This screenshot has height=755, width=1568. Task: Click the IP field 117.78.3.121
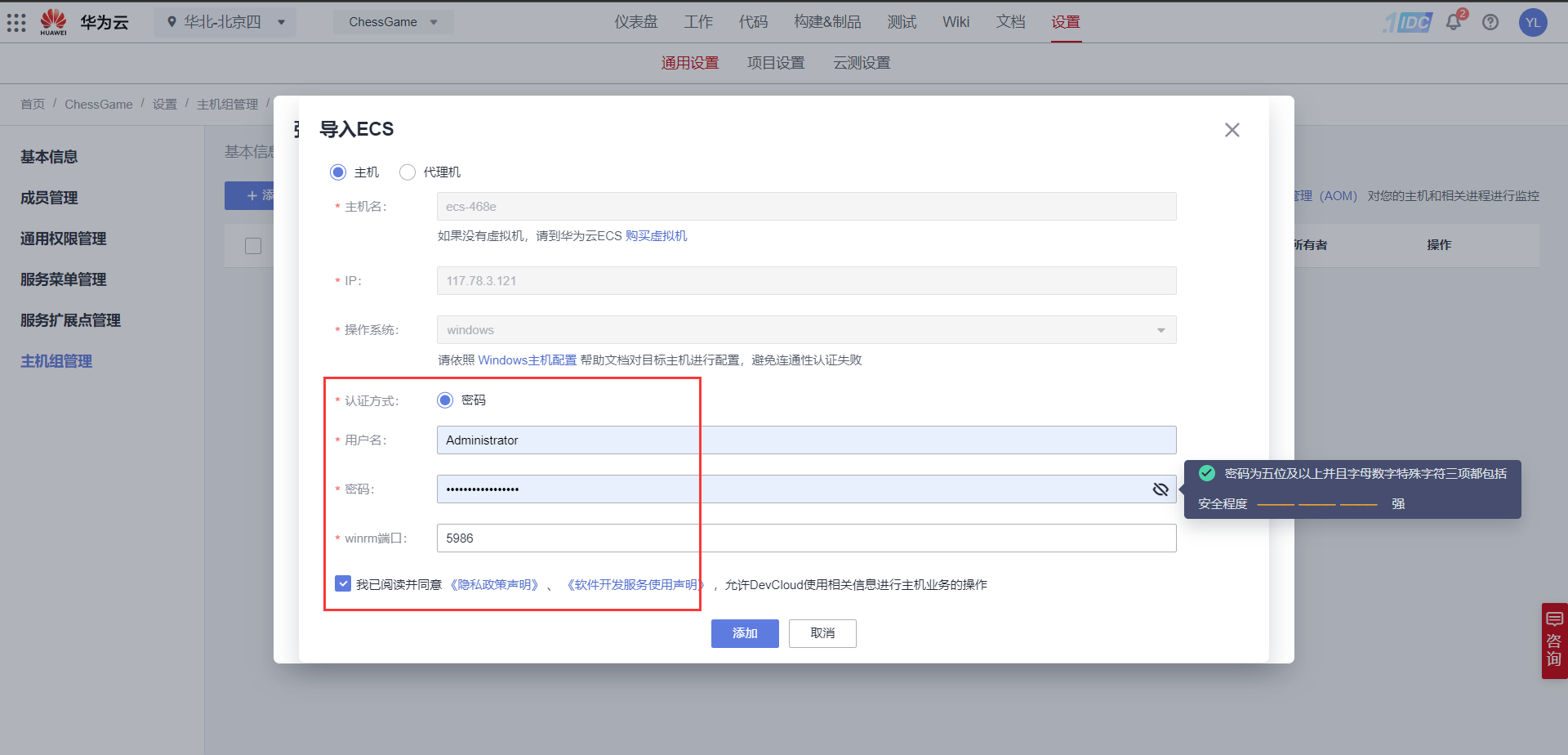pos(806,281)
